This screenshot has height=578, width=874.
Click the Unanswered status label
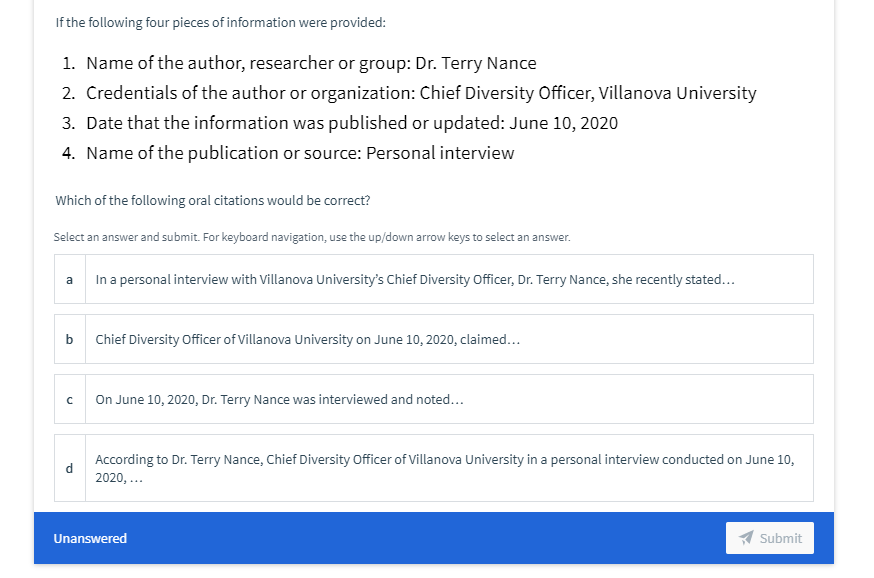[x=90, y=538]
